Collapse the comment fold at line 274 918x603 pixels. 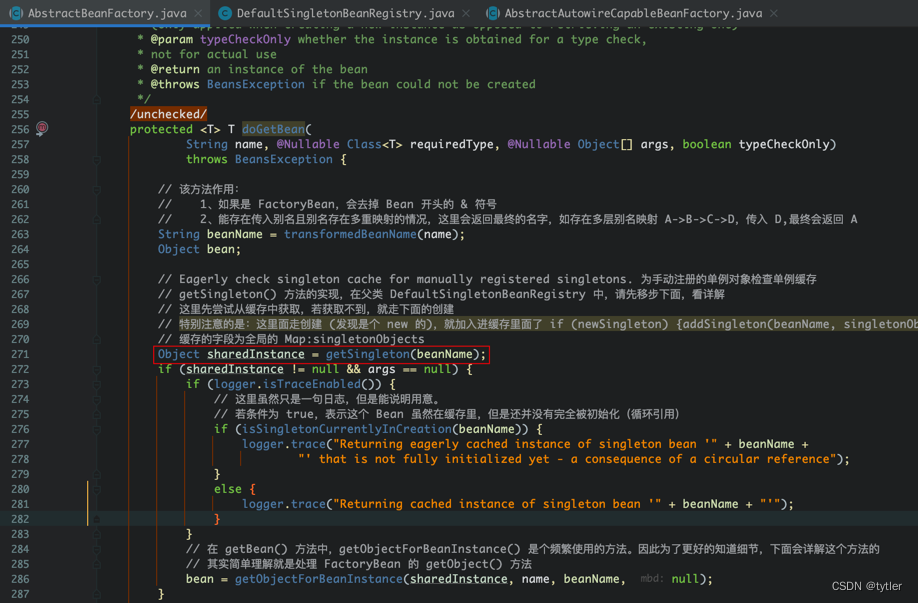tap(97, 399)
